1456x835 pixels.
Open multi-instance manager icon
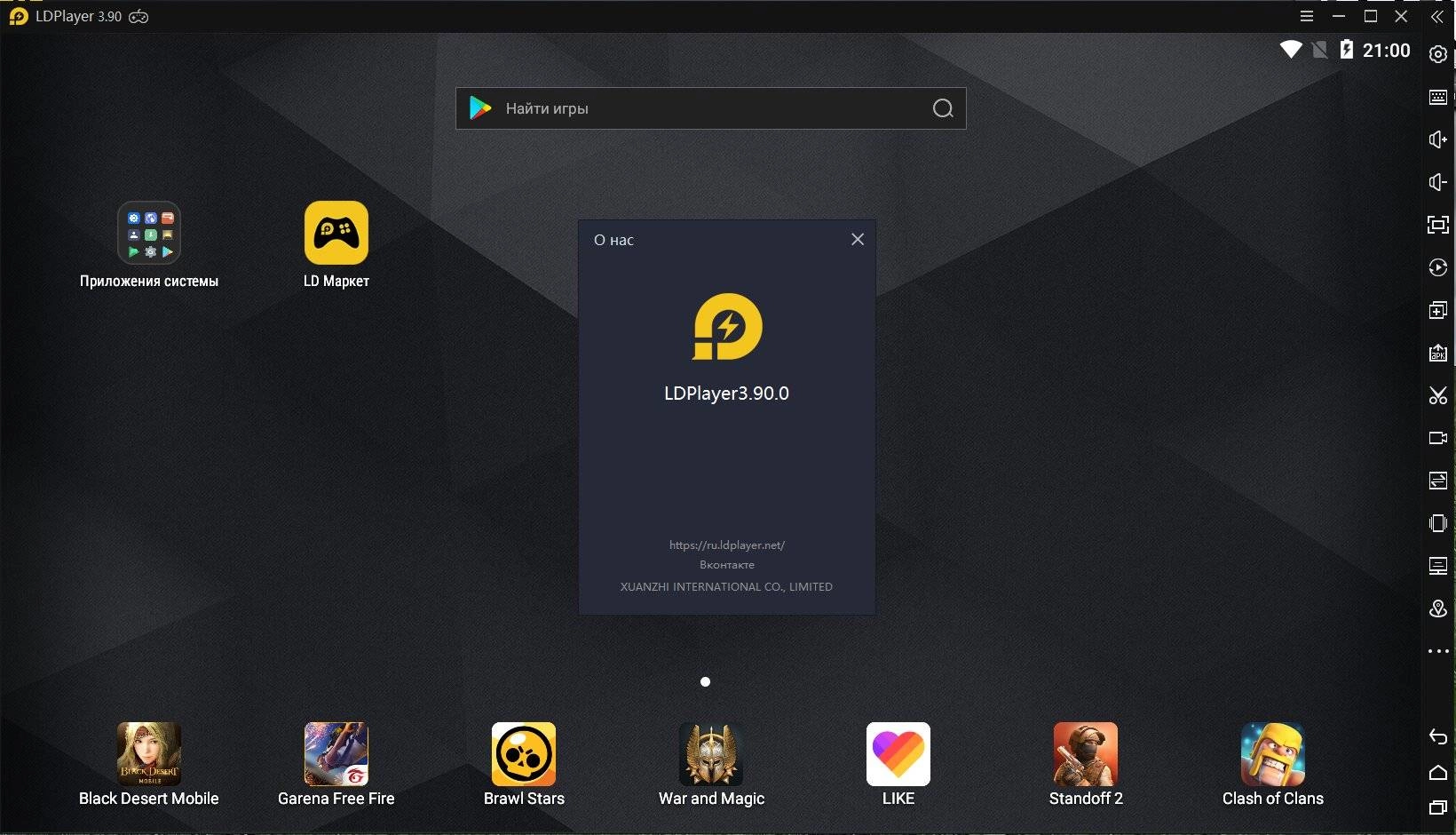click(x=1437, y=310)
